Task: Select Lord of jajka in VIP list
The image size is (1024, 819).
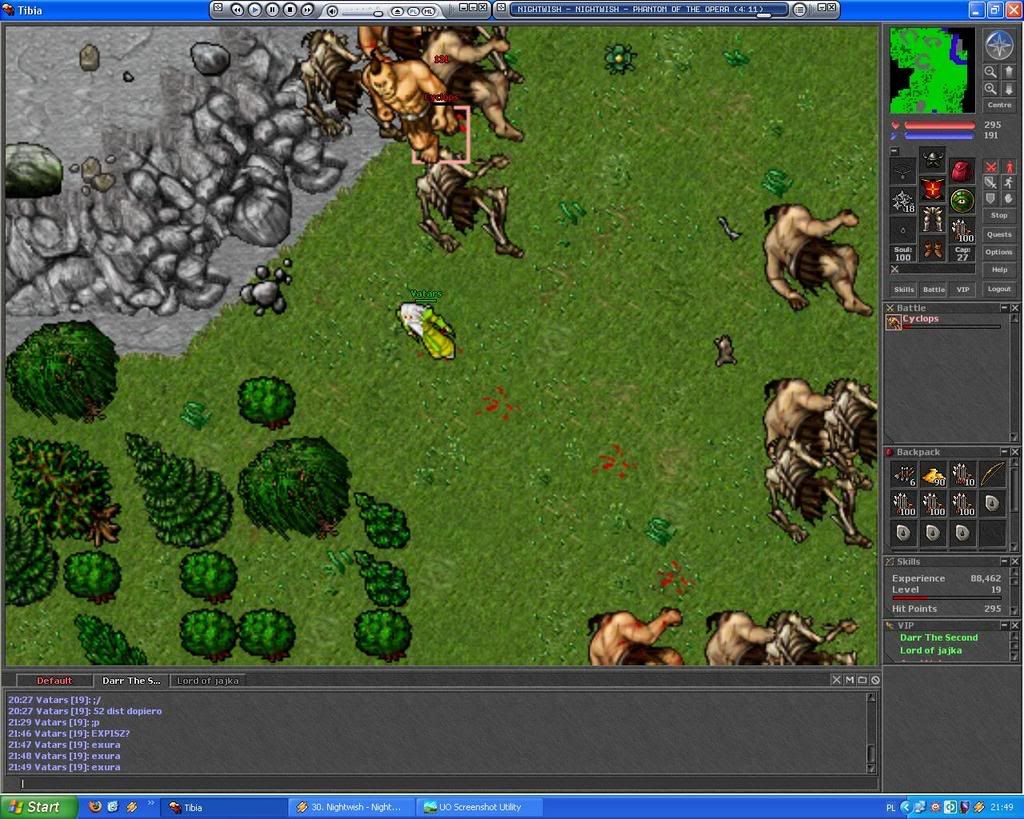Action: (x=931, y=650)
